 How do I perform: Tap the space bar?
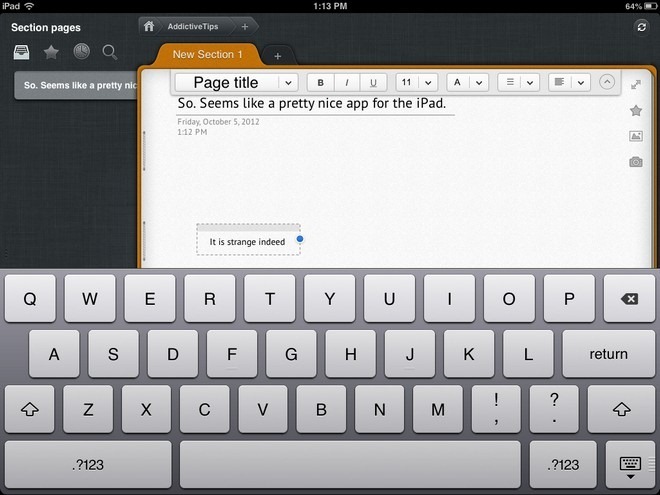(x=350, y=465)
